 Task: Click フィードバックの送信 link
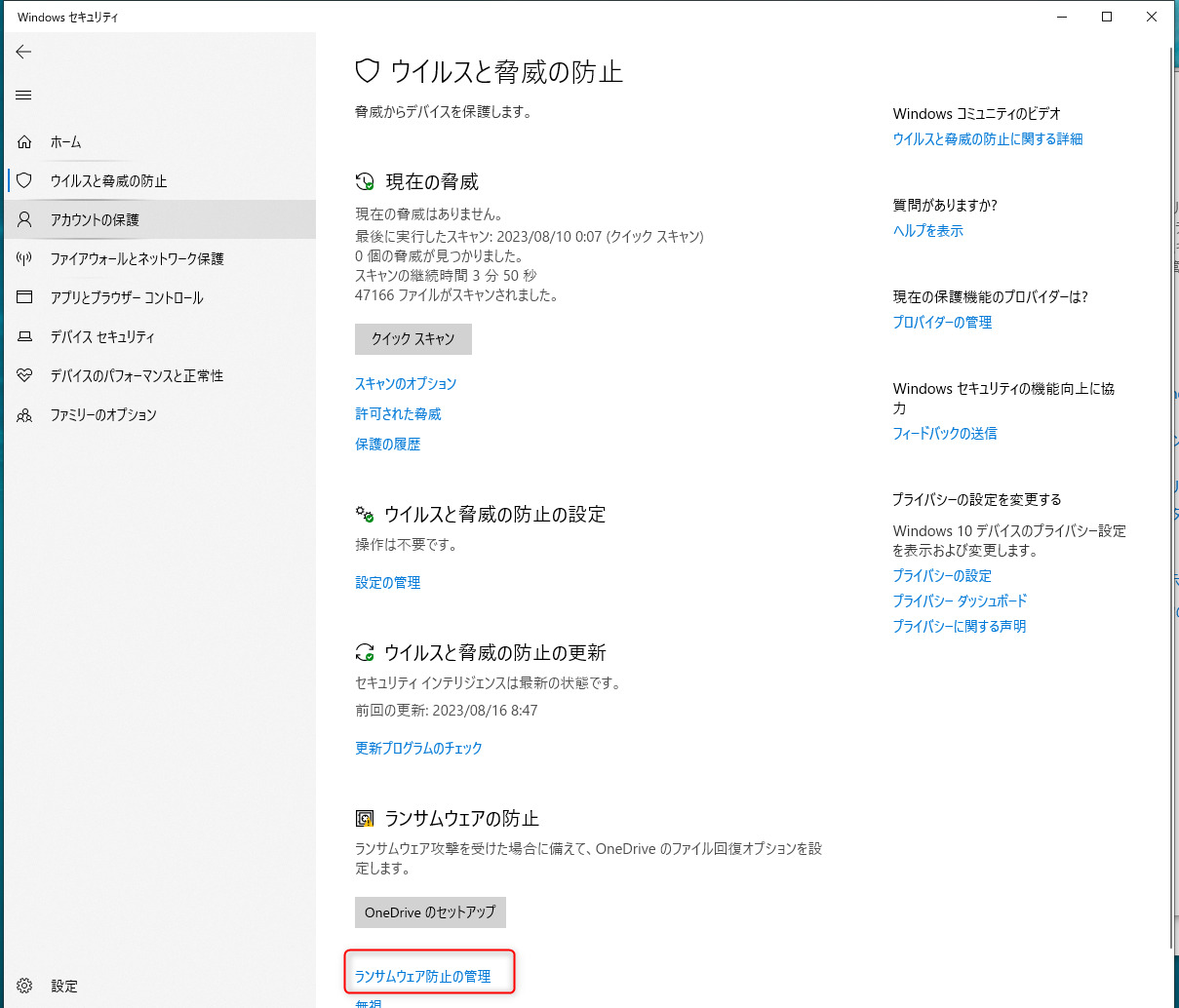tap(945, 434)
